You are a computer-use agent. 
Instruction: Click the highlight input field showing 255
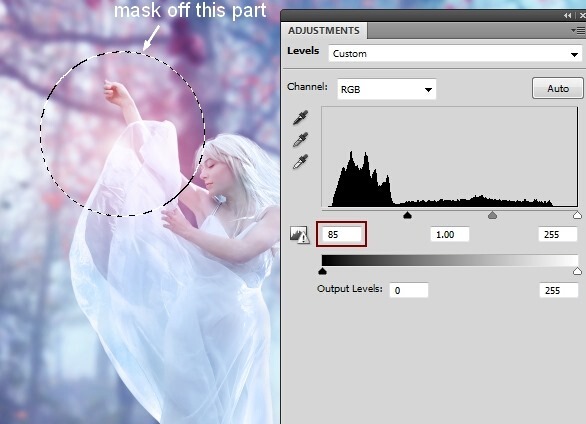557,235
